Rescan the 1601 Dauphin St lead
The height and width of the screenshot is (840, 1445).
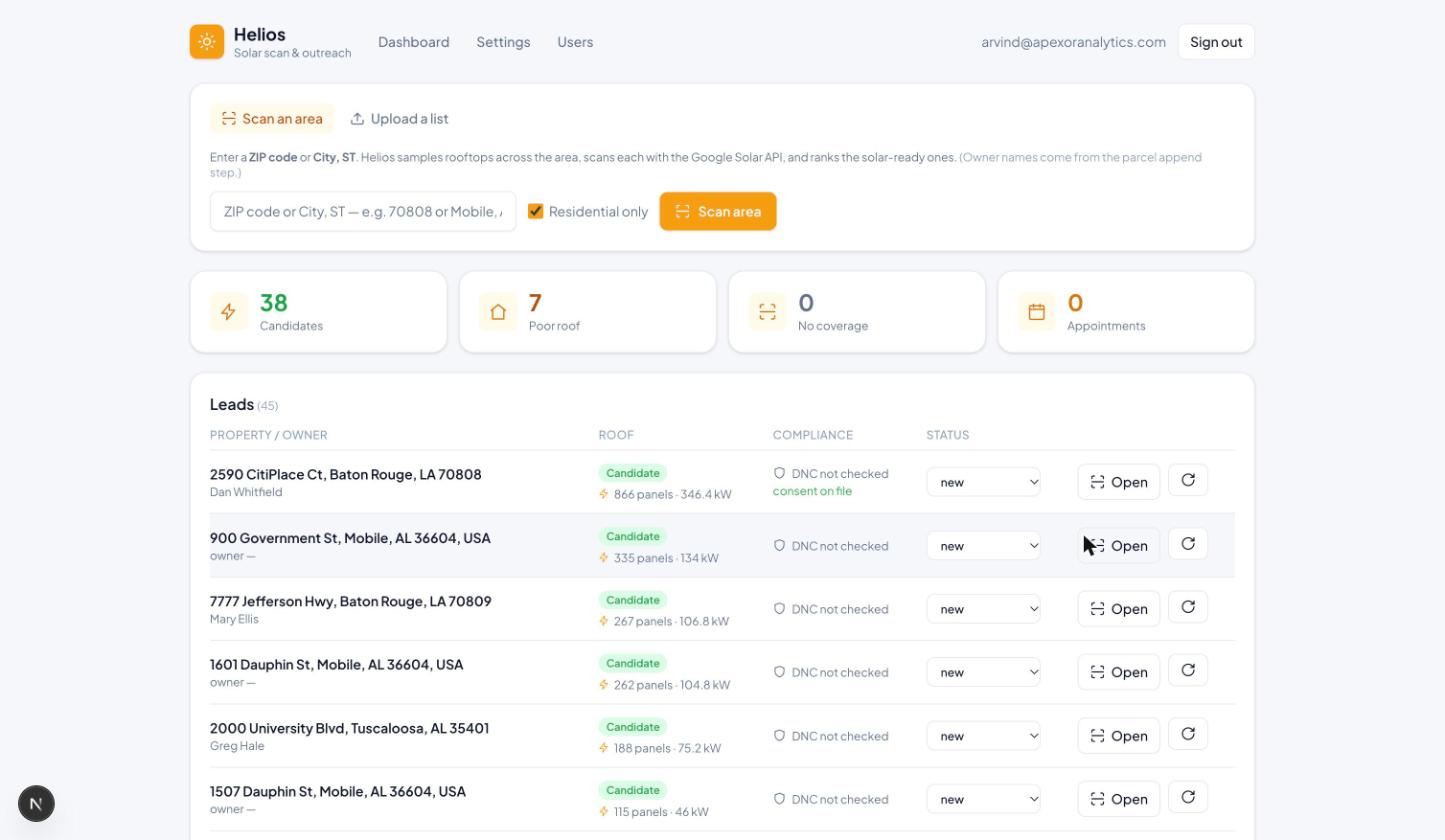pos(1188,671)
